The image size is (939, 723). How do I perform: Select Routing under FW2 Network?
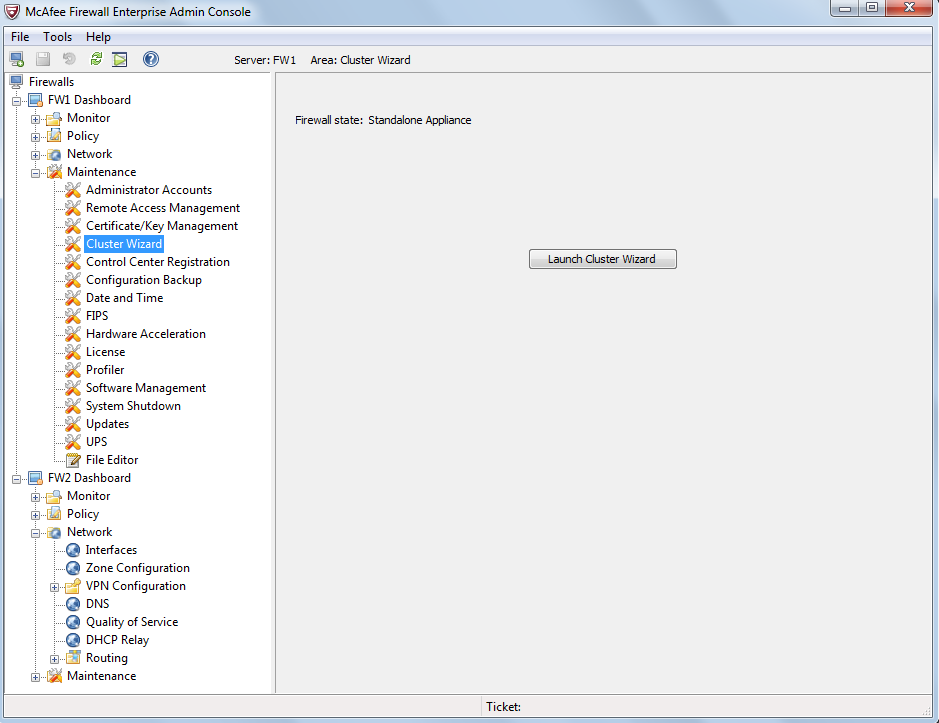[107, 658]
